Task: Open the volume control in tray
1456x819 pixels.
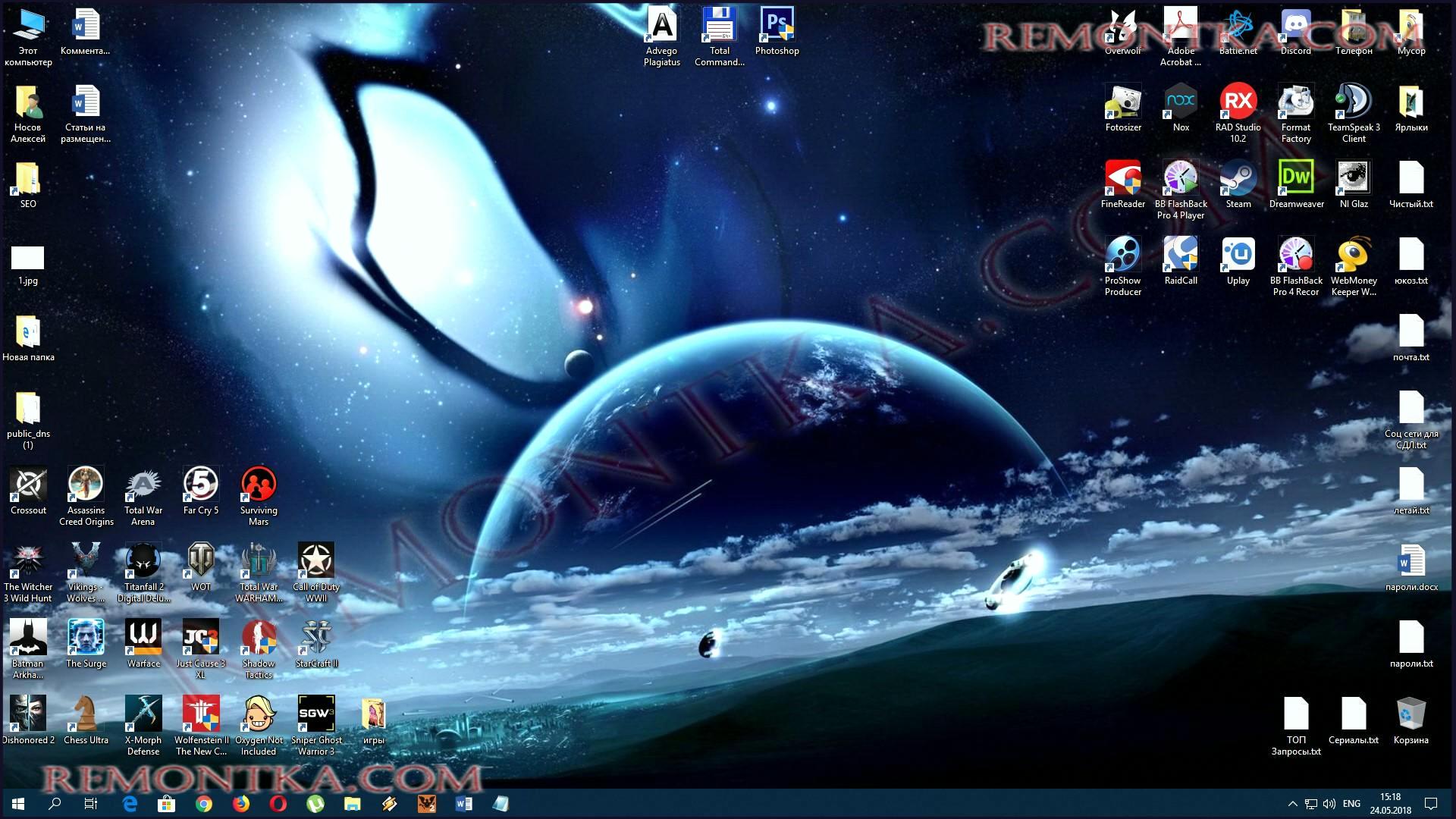Action: (1329, 804)
